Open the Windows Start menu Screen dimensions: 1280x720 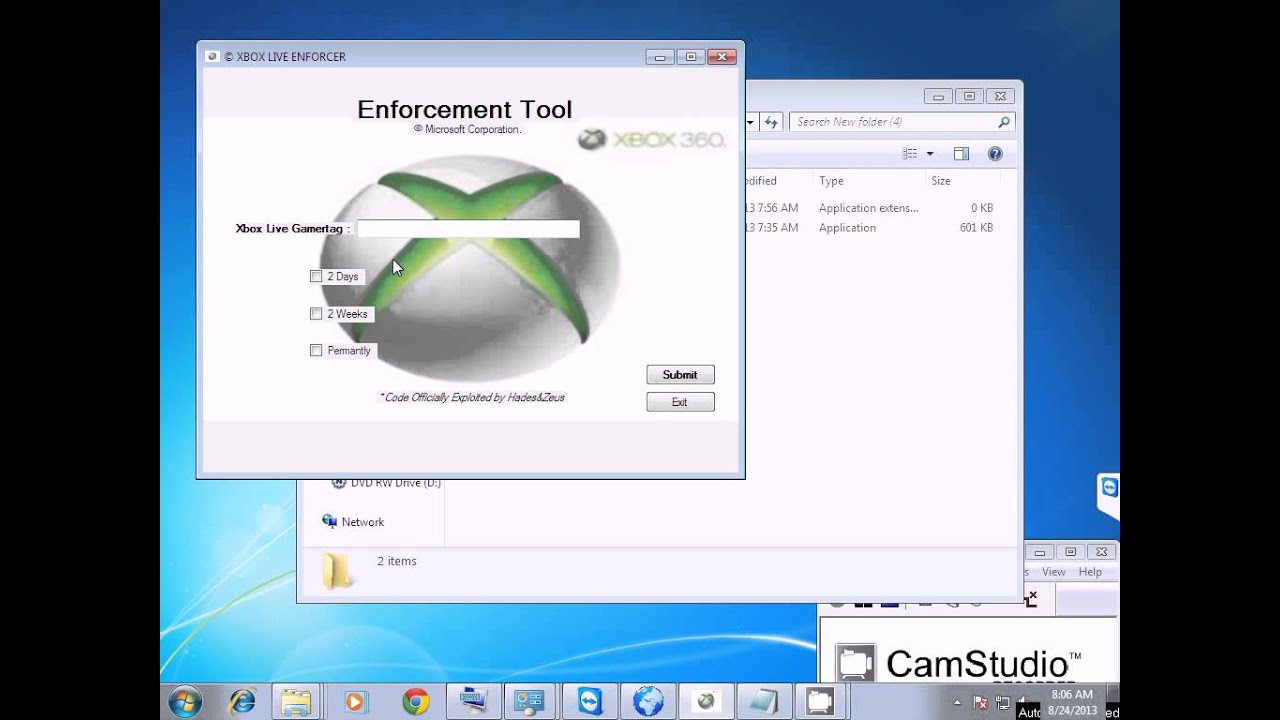coord(186,702)
